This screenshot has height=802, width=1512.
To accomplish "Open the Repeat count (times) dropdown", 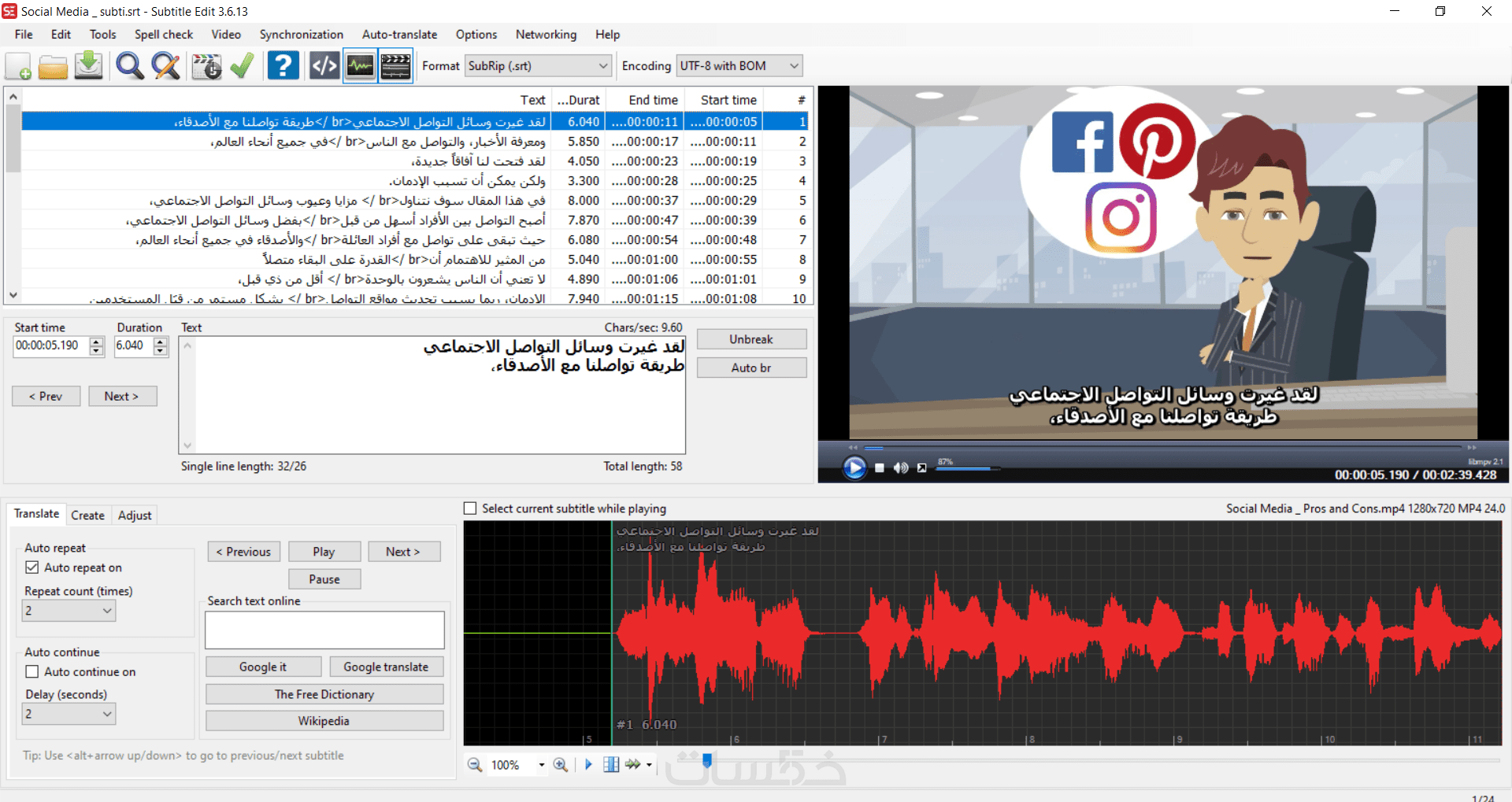I will (69, 611).
